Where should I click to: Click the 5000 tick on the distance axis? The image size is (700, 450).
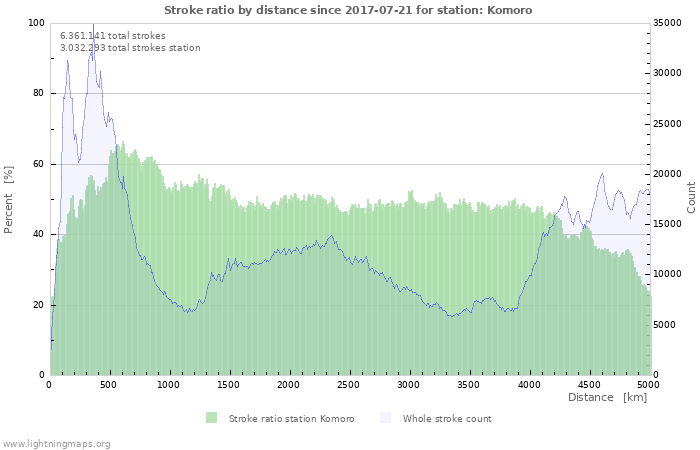648,384
